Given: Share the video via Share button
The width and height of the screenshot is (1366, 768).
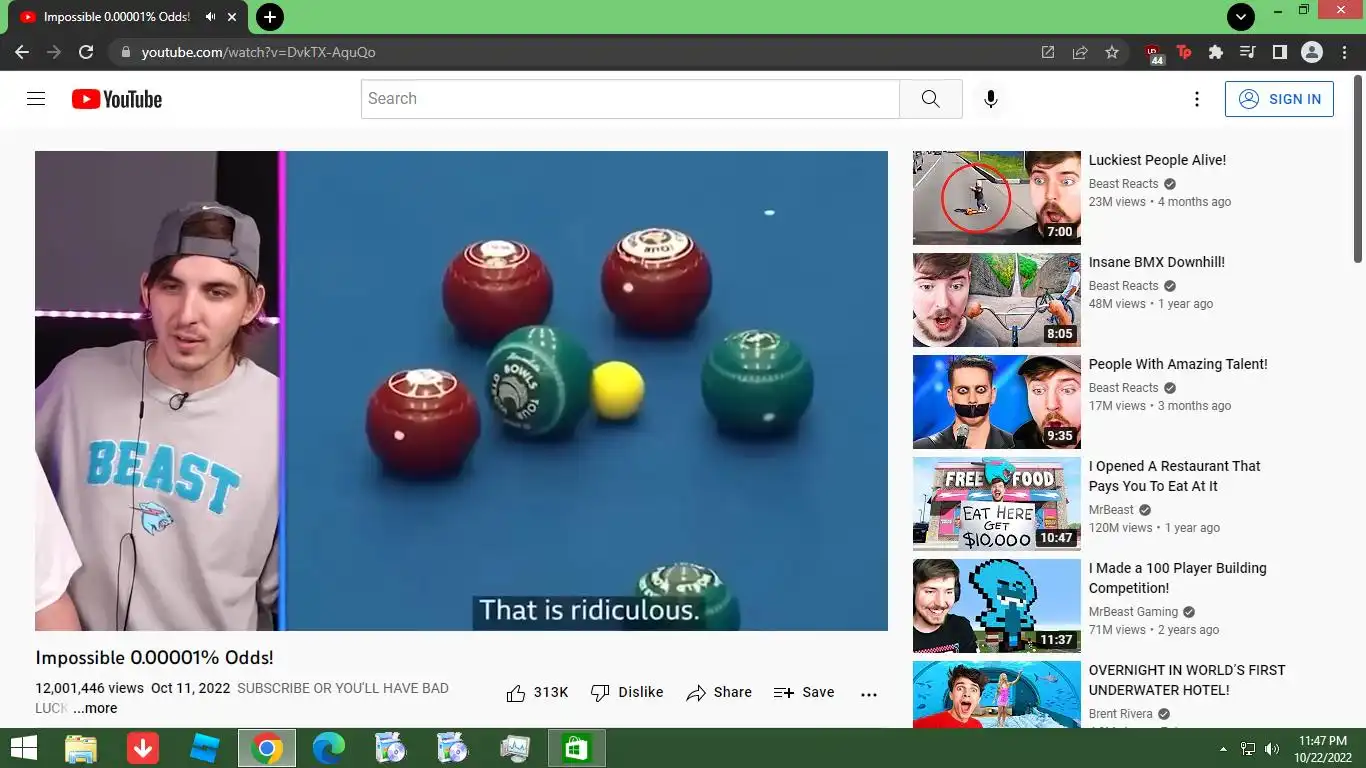Looking at the screenshot, I should point(719,692).
